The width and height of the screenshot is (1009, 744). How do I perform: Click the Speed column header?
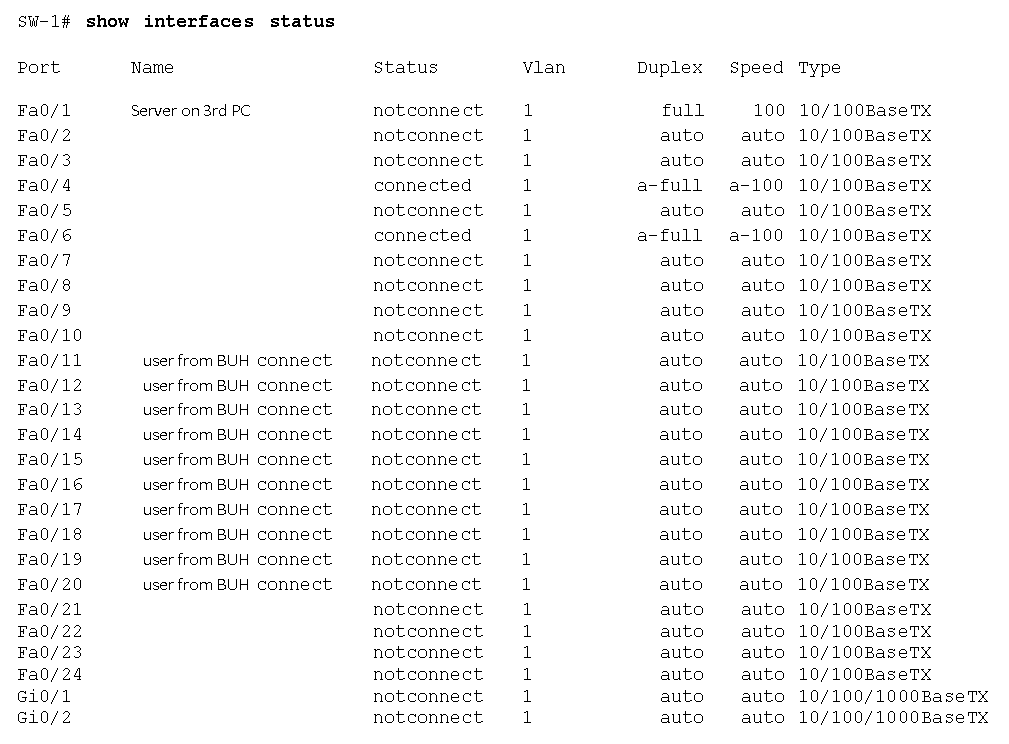tap(756, 68)
